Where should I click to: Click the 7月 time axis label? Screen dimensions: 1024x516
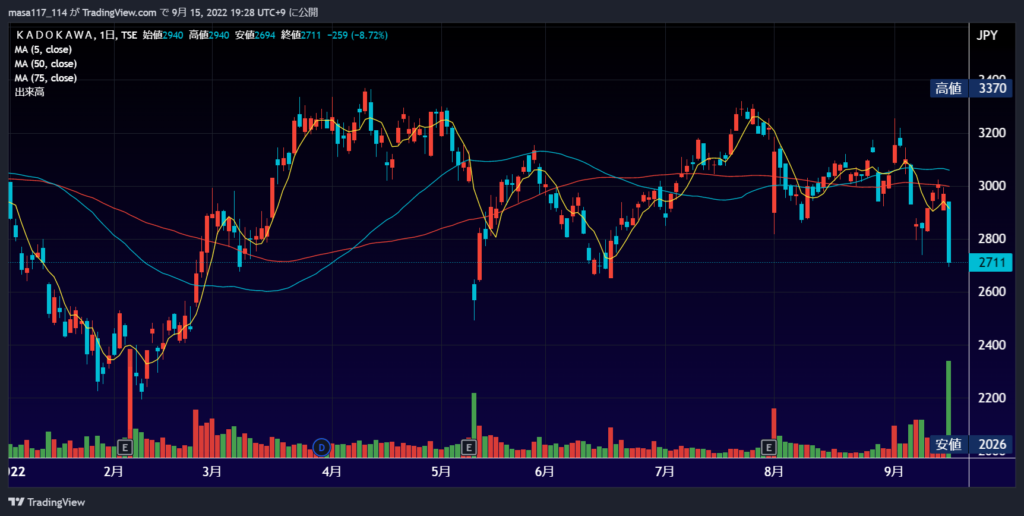click(x=664, y=471)
